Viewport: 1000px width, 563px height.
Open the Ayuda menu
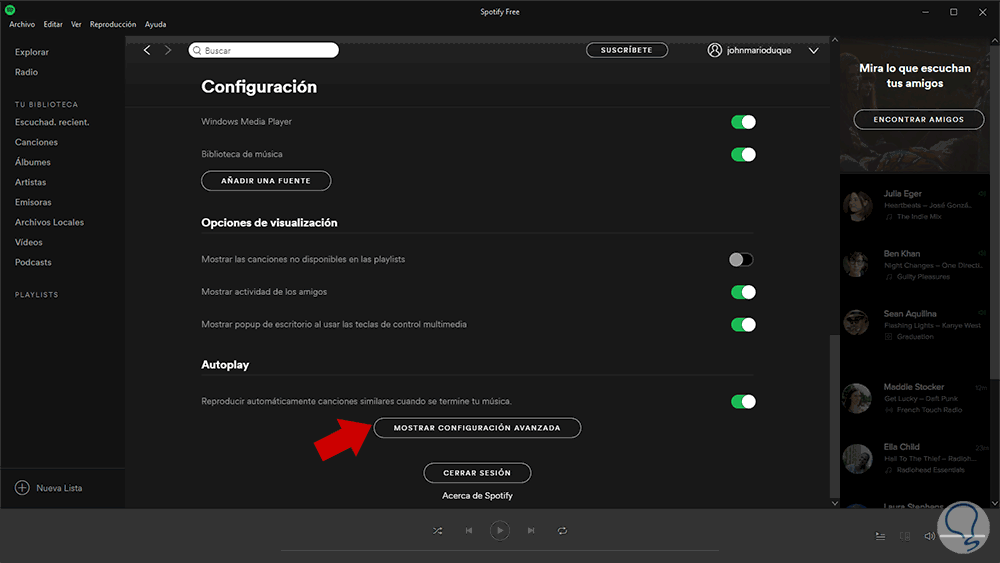click(x=155, y=24)
